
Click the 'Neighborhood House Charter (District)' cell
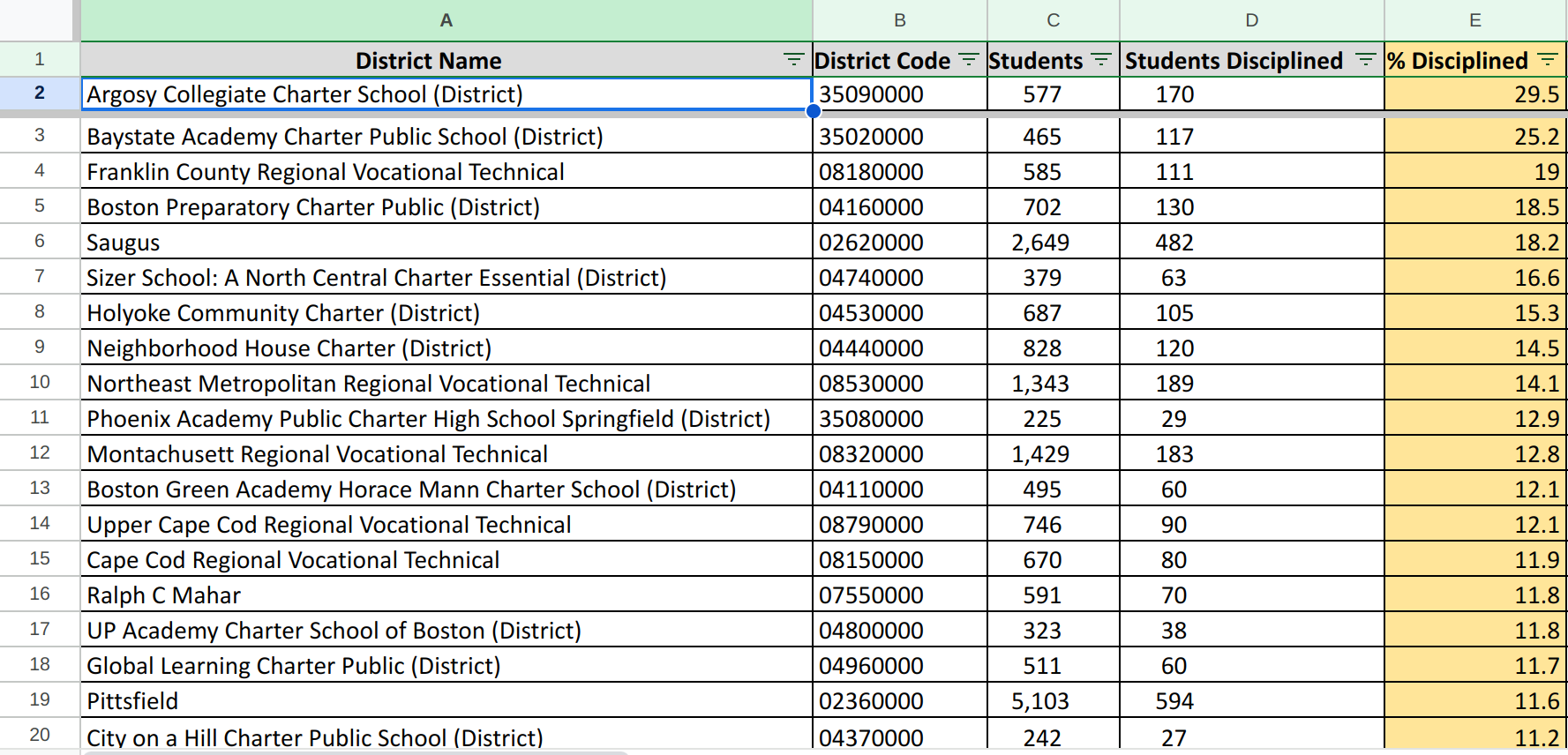click(446, 348)
